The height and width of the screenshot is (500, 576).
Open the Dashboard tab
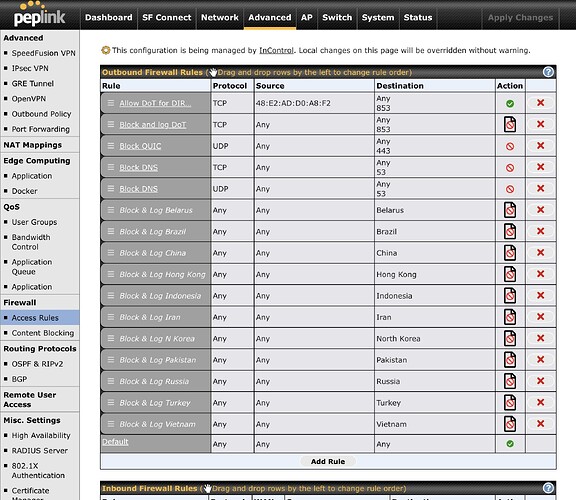point(108,17)
